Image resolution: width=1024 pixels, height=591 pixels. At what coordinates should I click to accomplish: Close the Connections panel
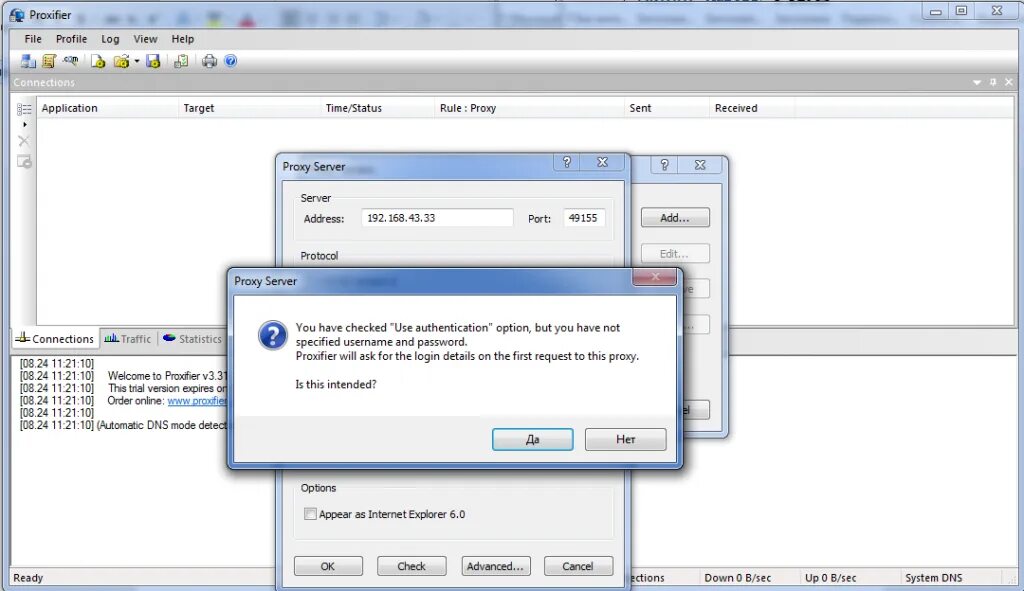(1009, 82)
